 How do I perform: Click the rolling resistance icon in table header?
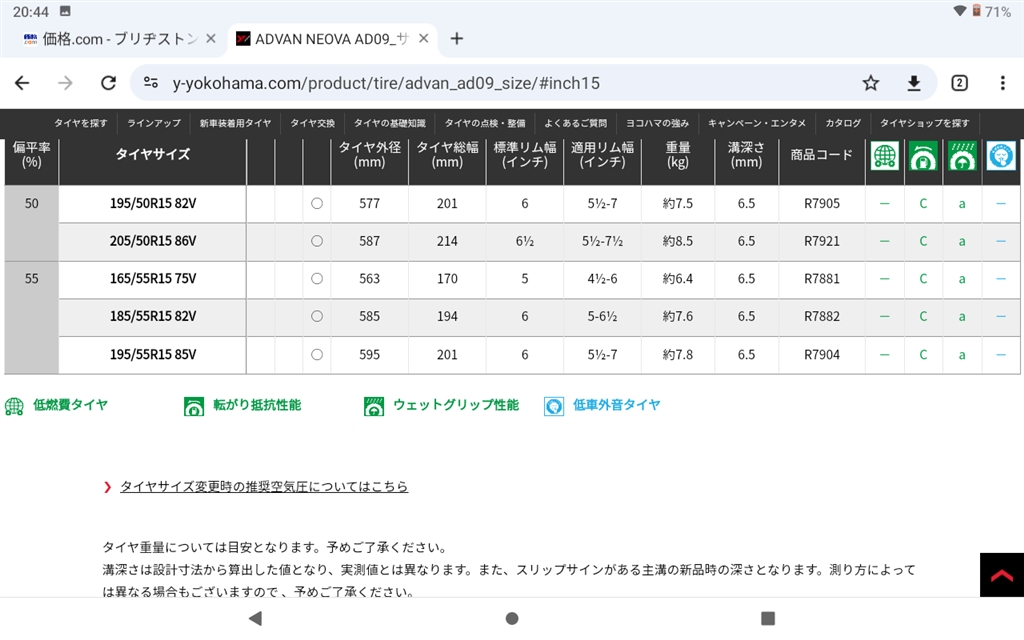click(923, 155)
